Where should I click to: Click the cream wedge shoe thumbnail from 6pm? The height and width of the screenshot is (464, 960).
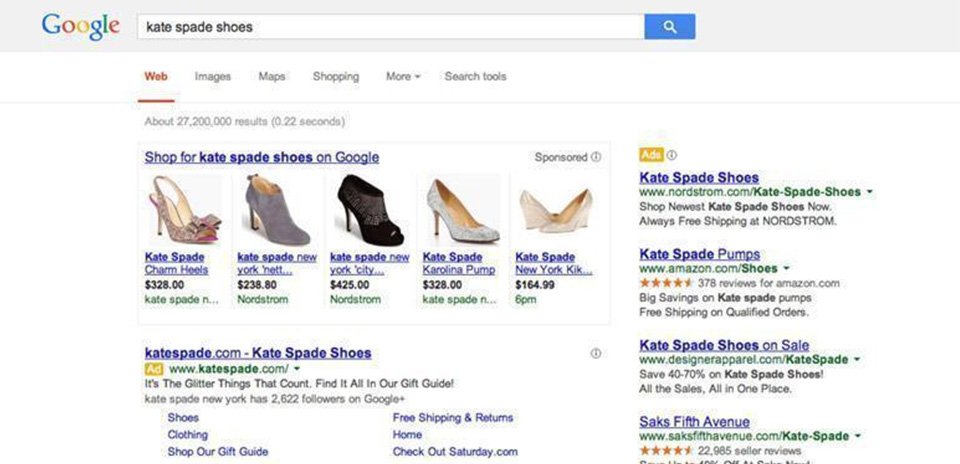pos(556,211)
